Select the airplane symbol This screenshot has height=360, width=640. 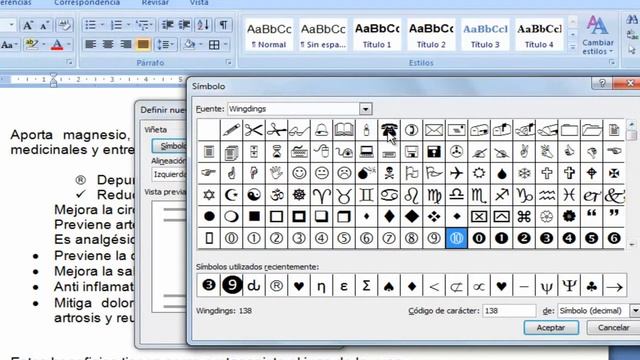[456, 173]
